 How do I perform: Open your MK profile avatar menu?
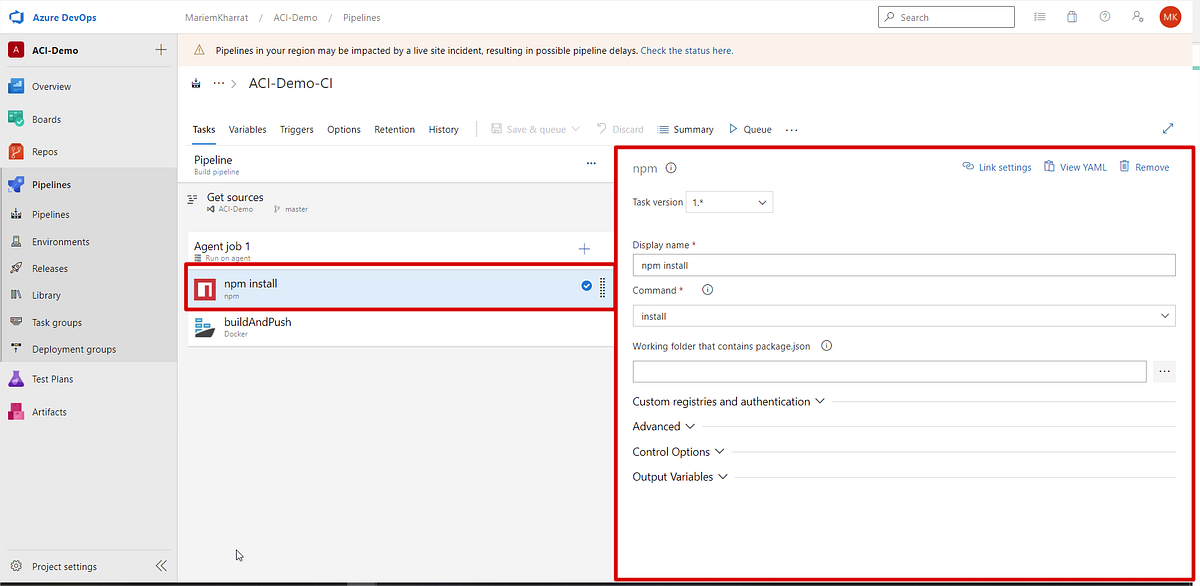pos(1169,16)
